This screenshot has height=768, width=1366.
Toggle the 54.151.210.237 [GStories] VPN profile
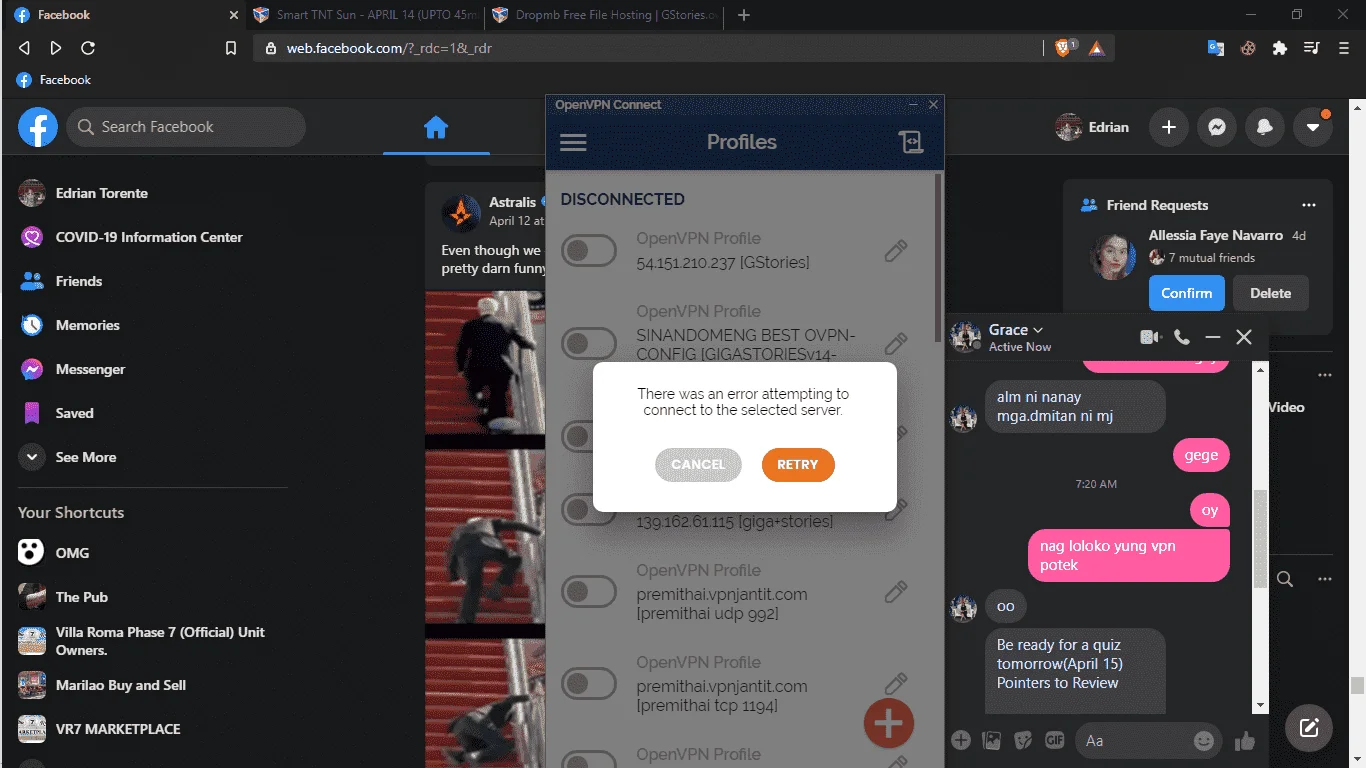point(588,251)
